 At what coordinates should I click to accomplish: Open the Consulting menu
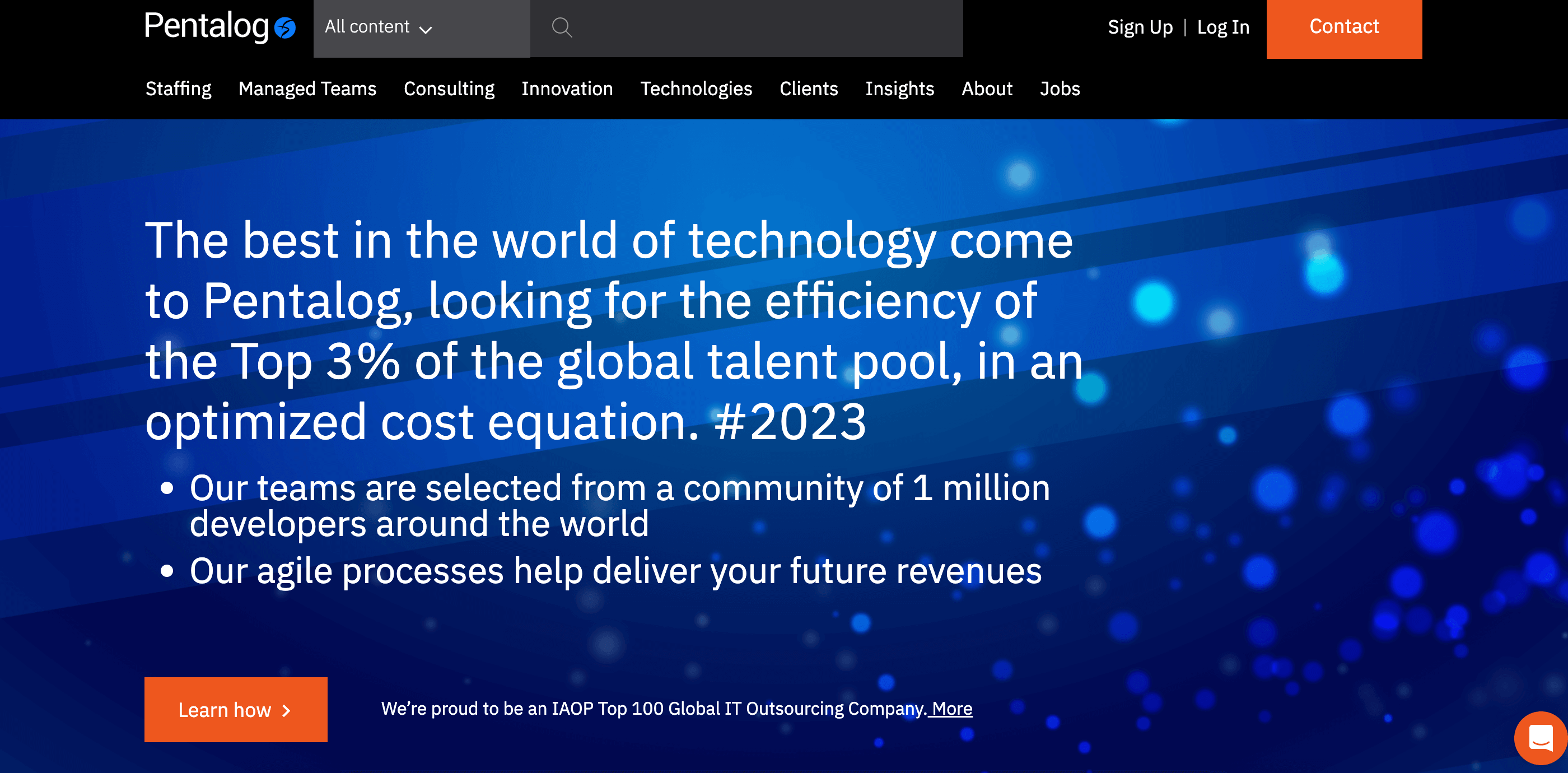(449, 89)
